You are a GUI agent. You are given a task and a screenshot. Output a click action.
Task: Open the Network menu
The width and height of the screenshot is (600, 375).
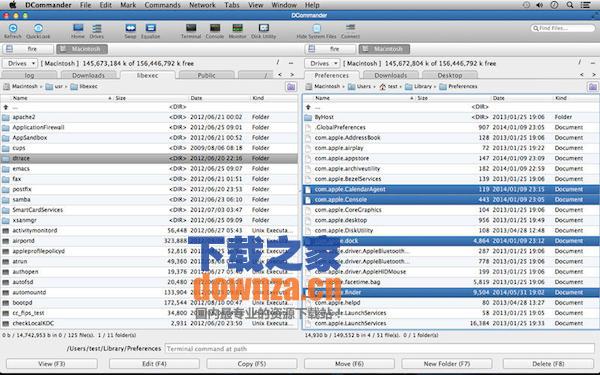point(202,5)
